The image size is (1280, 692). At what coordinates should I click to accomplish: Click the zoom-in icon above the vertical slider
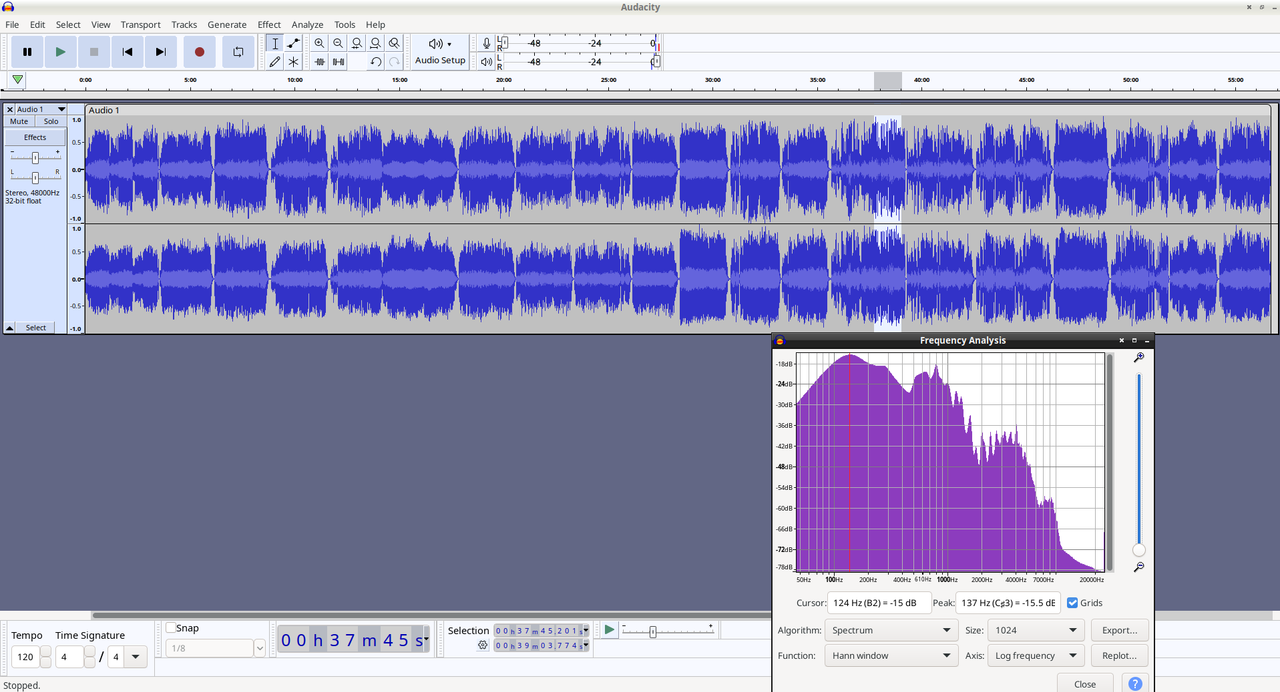coord(1139,358)
